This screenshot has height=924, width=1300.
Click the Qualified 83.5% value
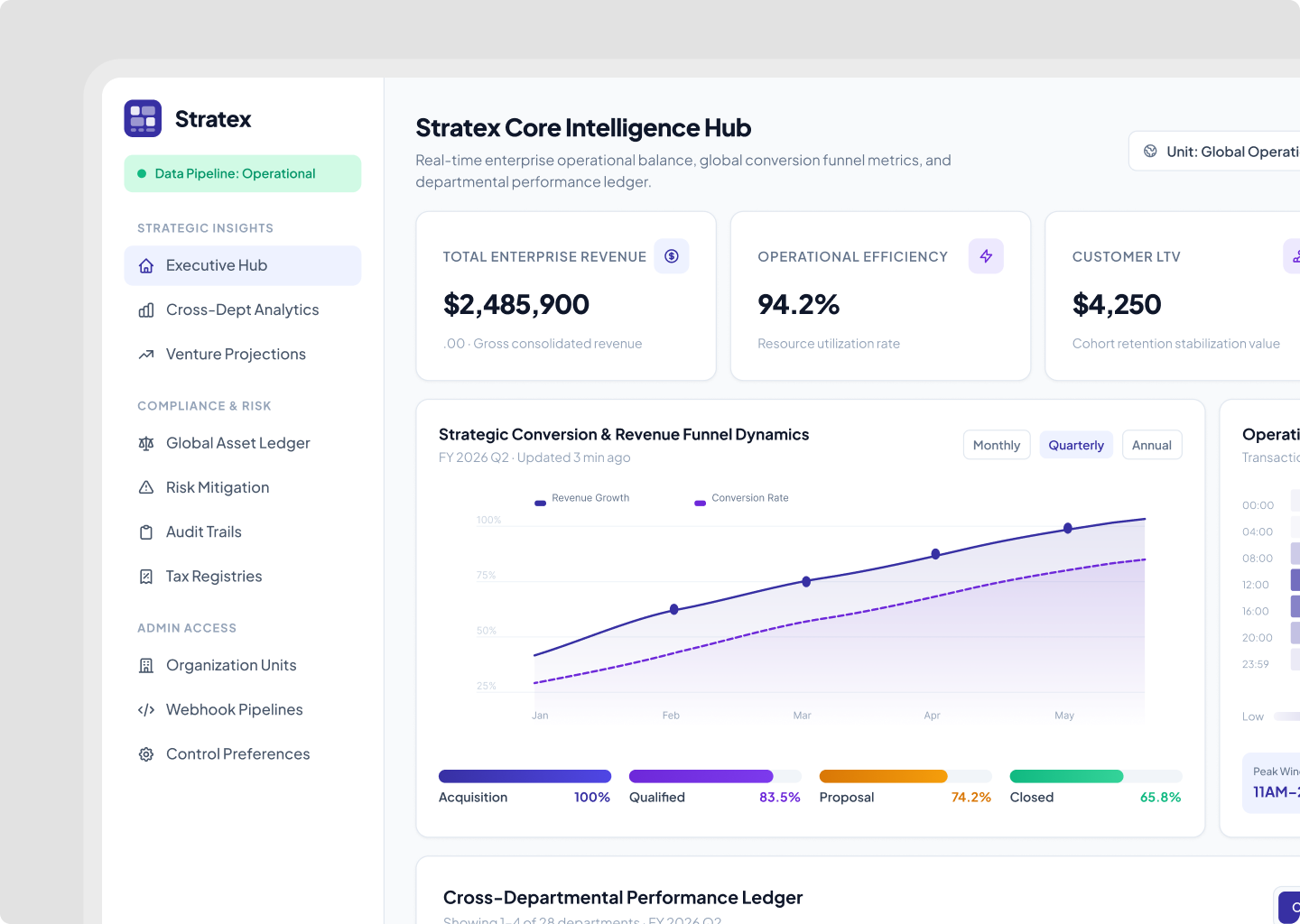[x=780, y=798]
